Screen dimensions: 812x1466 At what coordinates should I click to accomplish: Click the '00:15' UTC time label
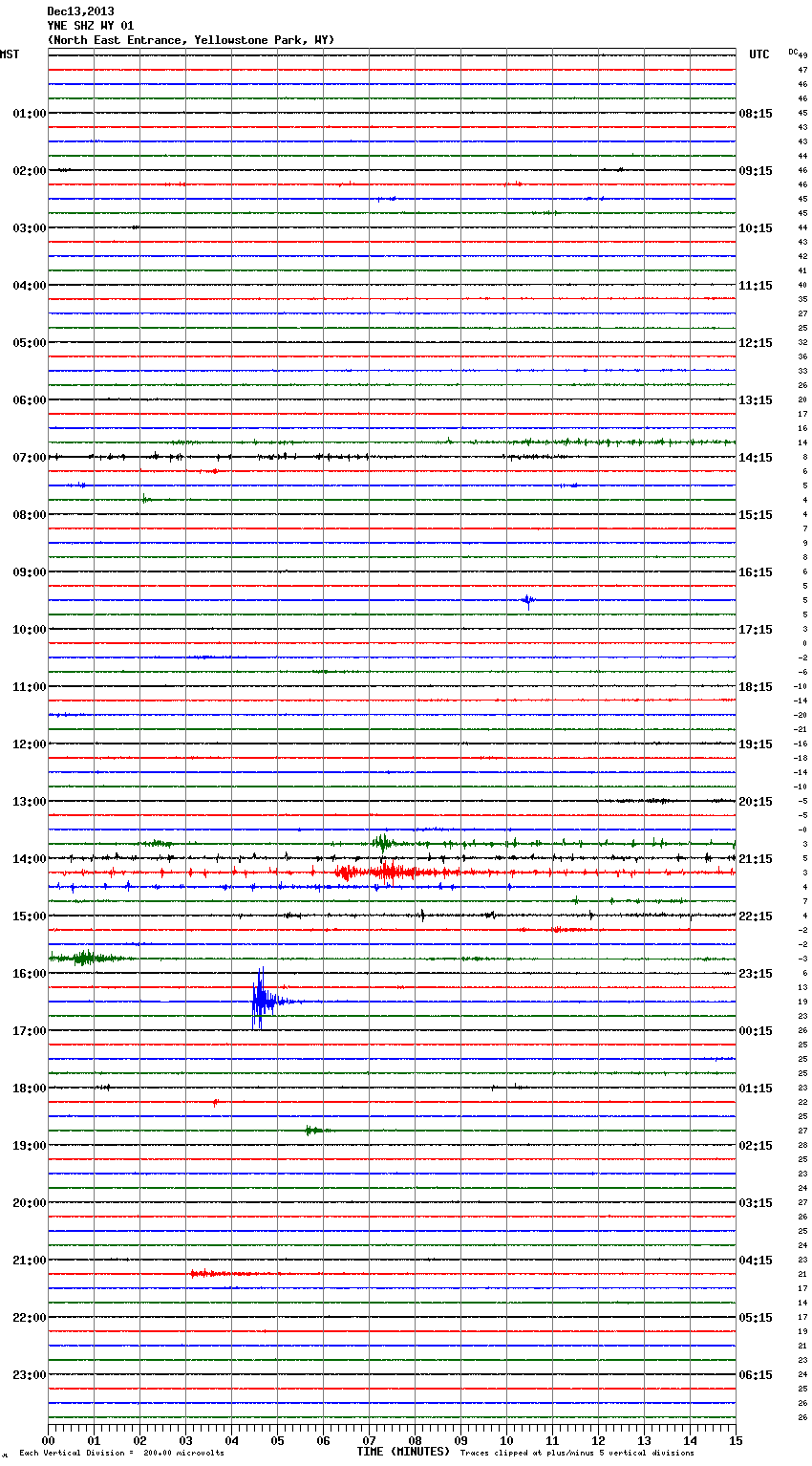point(756,1031)
